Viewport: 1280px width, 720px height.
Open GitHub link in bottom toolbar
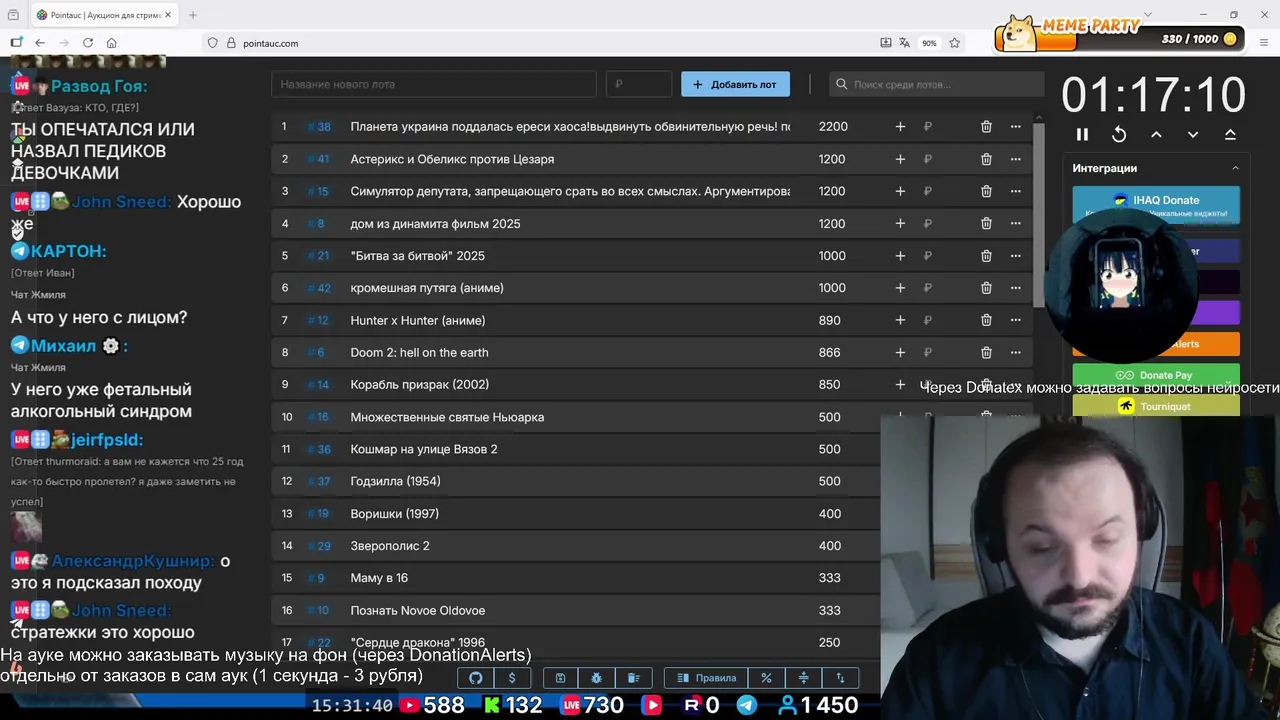coord(476,678)
